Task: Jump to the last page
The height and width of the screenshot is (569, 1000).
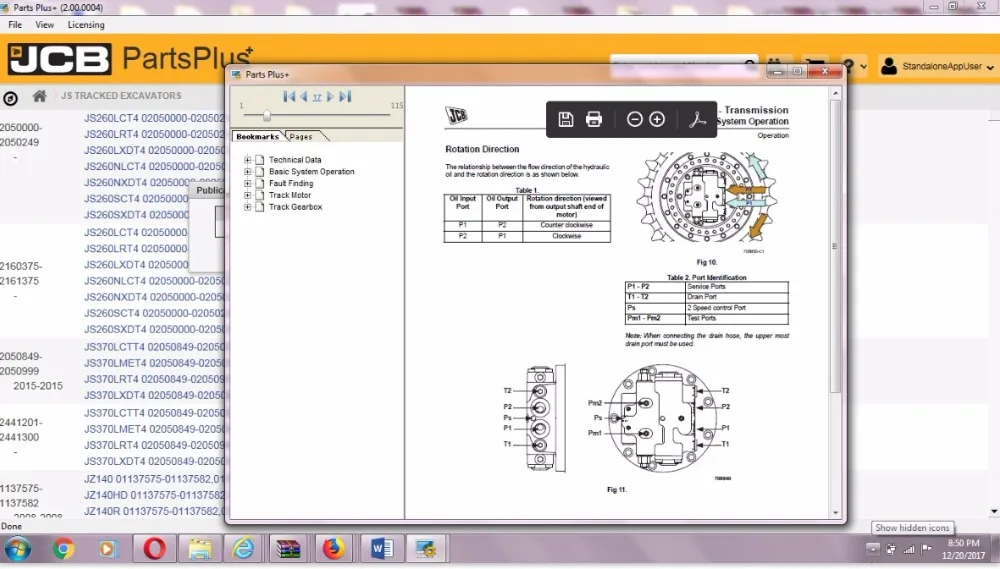Action: coord(345,96)
